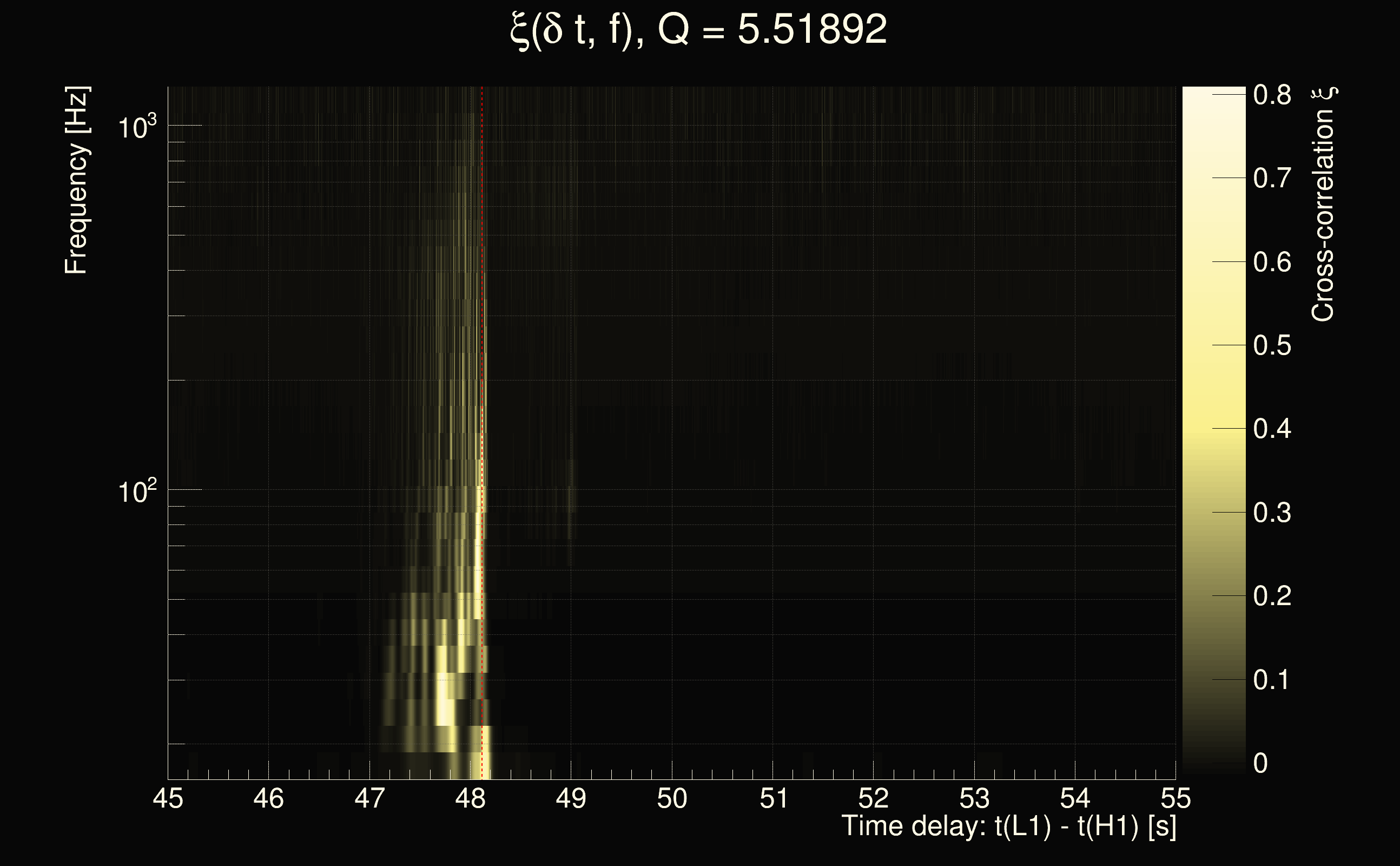Click the 0.4 tick label on the colorbar
Image resolution: width=1400 pixels, height=866 pixels.
point(1272,429)
